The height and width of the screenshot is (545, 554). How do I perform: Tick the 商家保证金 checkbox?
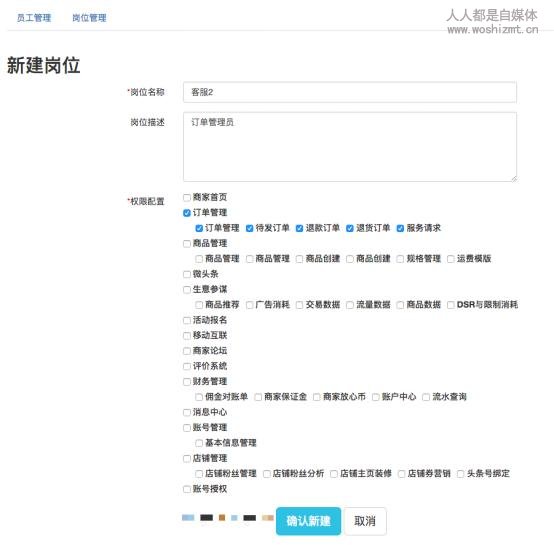(x=258, y=397)
